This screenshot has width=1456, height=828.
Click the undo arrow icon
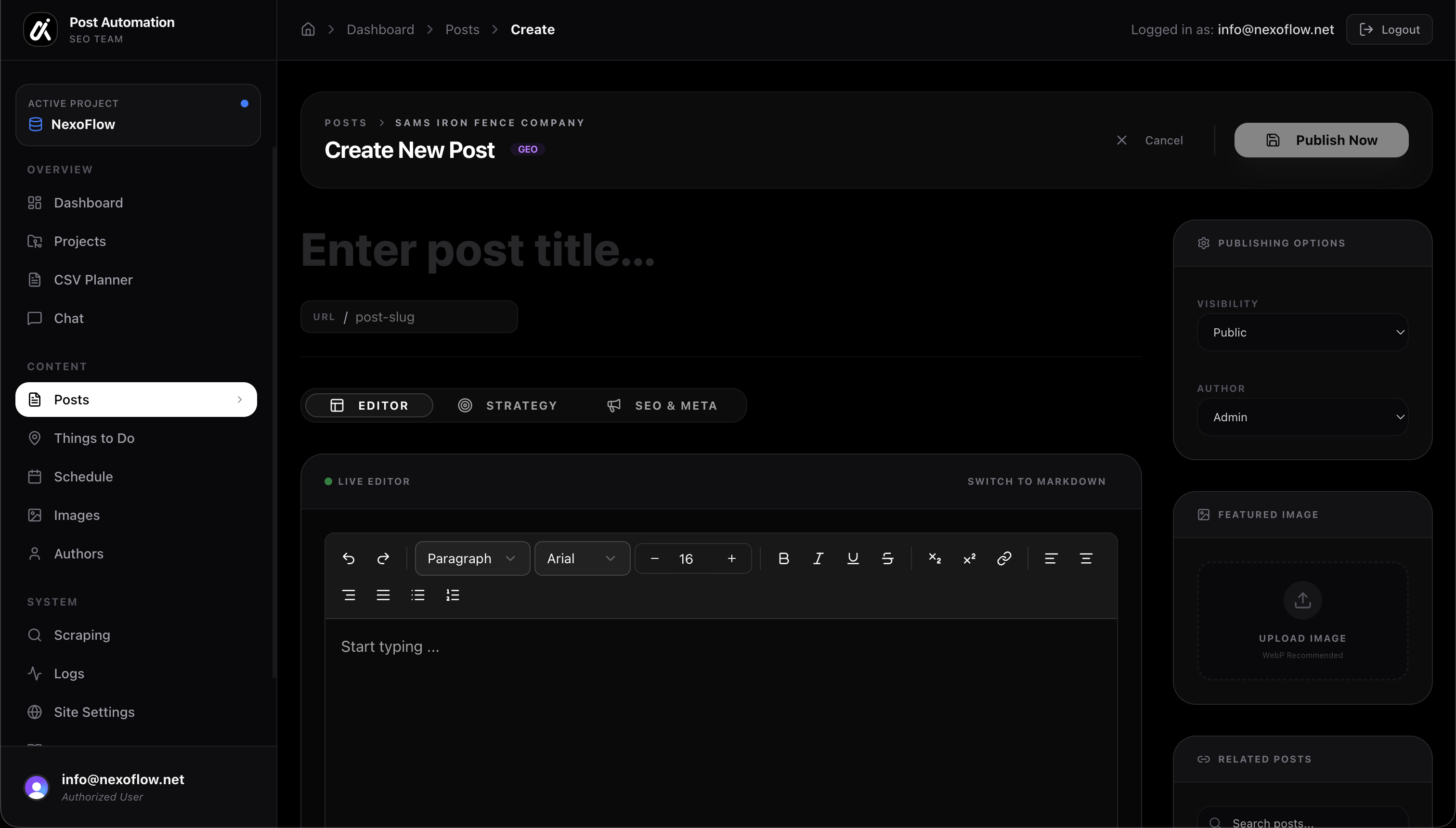click(x=349, y=558)
